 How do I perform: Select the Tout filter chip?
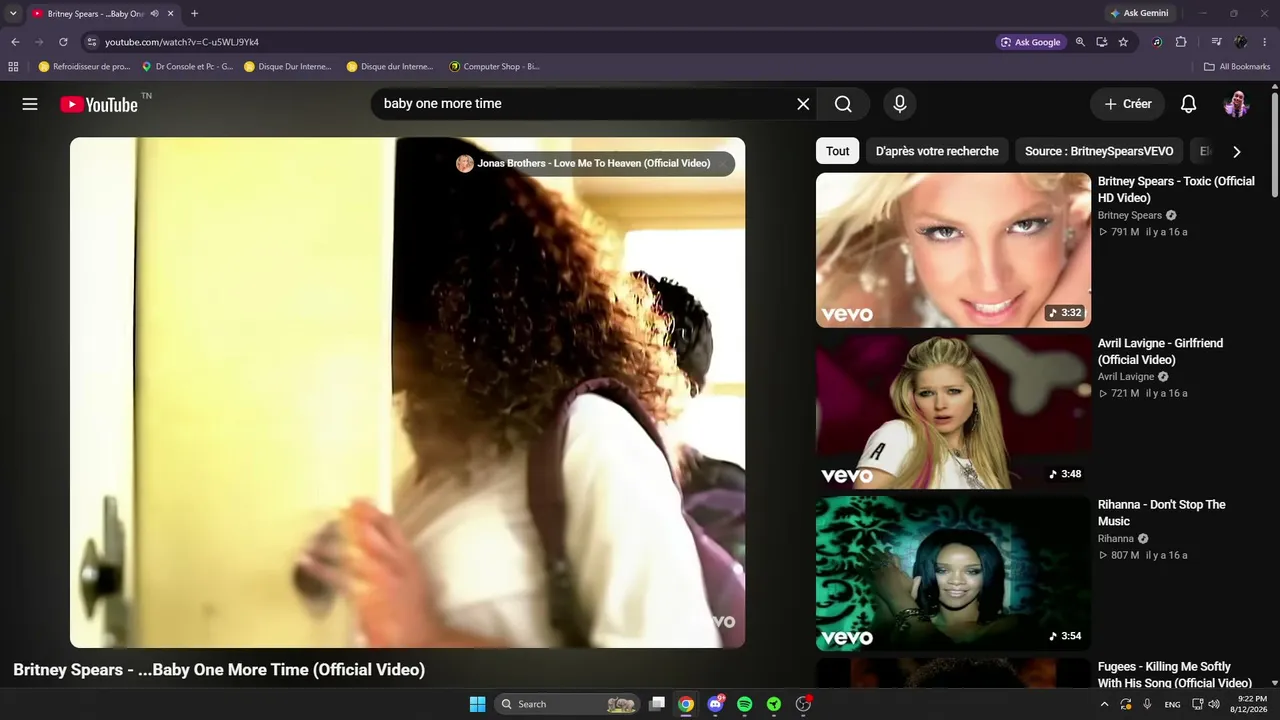tap(838, 151)
